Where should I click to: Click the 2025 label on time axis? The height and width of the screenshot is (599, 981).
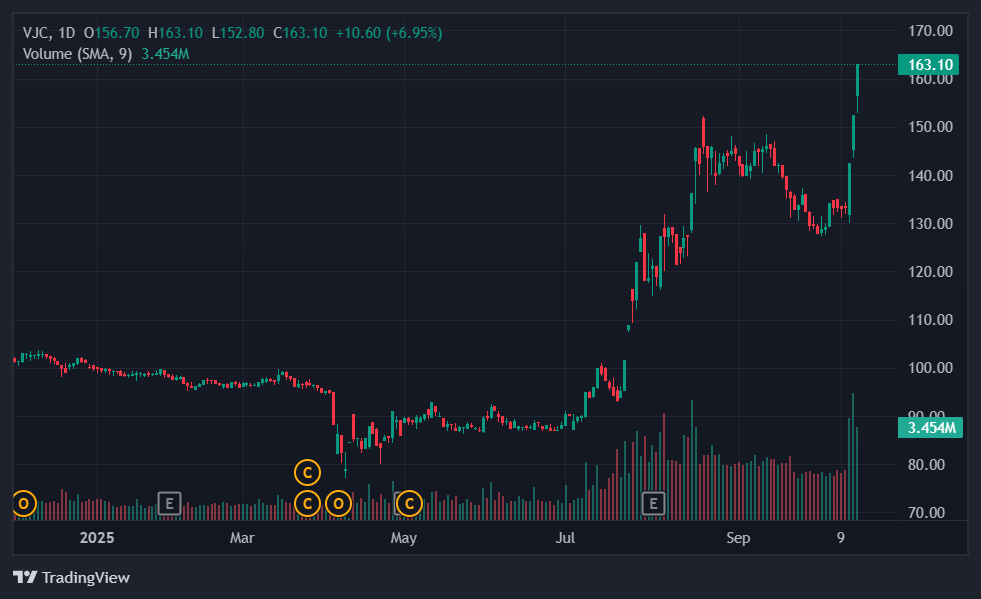[x=100, y=538]
